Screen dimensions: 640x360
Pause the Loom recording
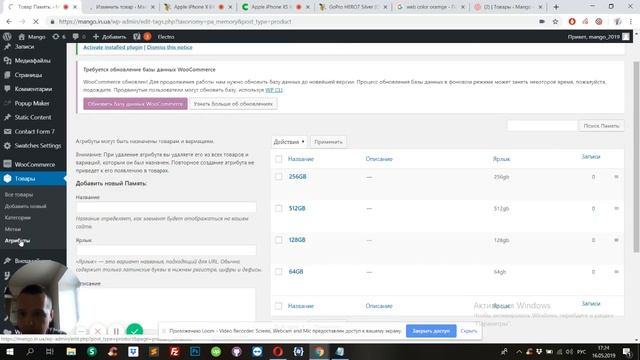pos(116,331)
